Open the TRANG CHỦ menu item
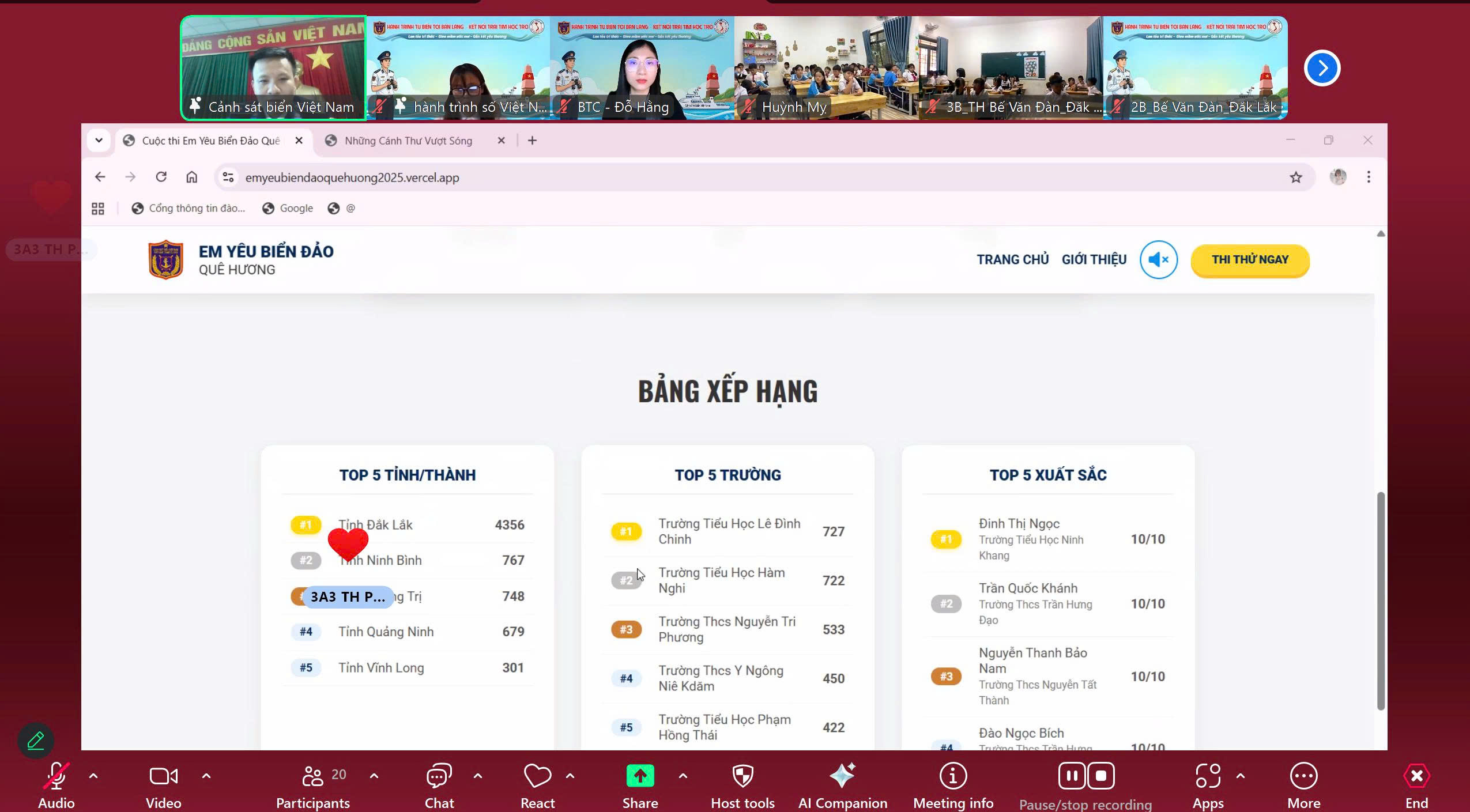The height and width of the screenshot is (812, 1470). (1012, 260)
